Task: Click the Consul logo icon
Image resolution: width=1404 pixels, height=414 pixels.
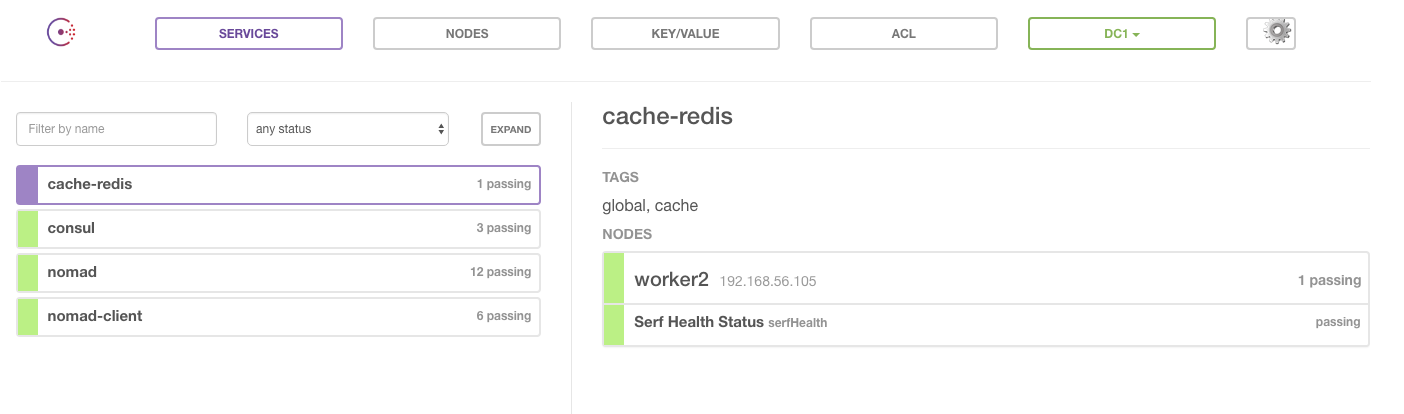Action: click(62, 33)
